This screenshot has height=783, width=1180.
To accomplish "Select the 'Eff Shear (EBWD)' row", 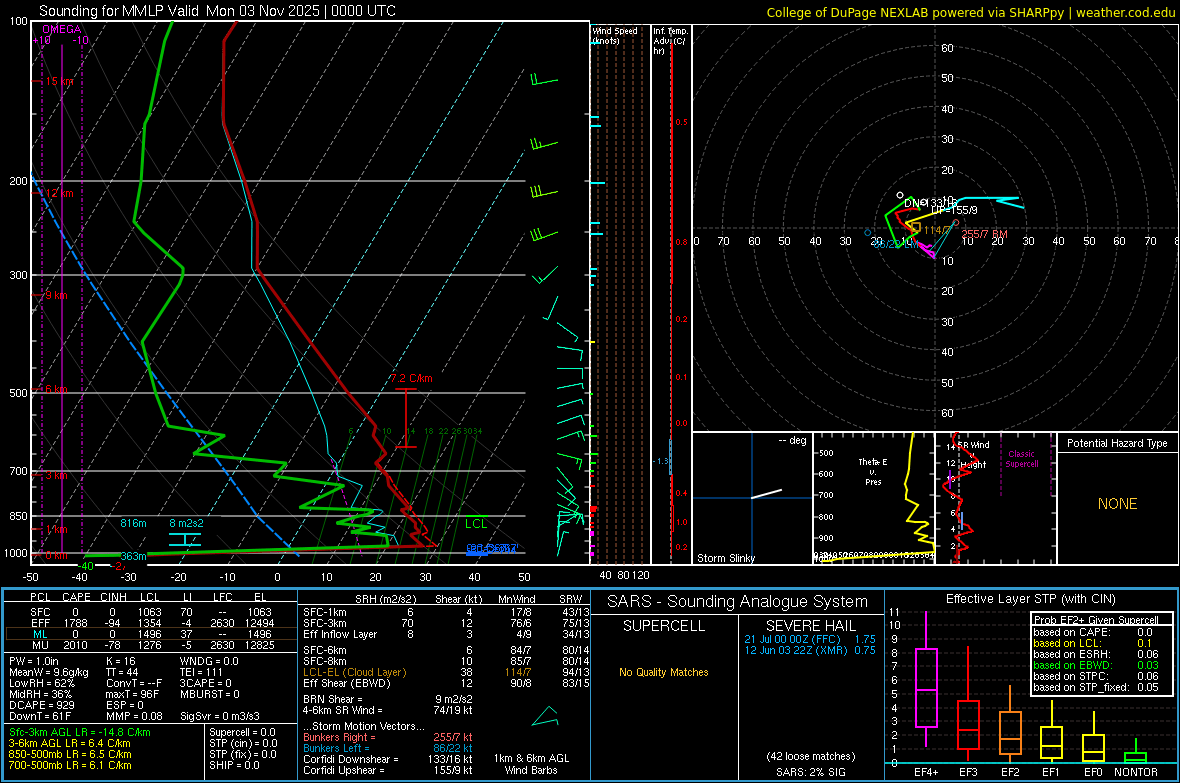I will (444, 684).
